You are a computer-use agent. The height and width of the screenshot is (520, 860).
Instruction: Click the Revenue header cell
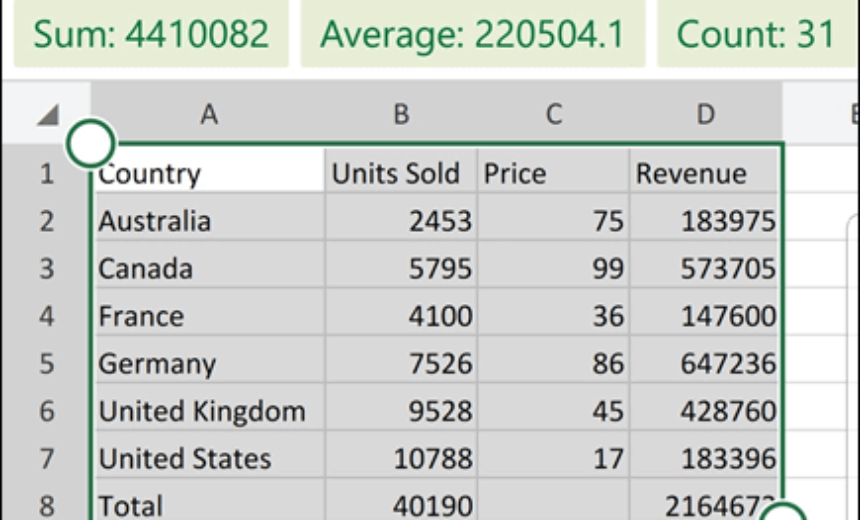(705, 170)
